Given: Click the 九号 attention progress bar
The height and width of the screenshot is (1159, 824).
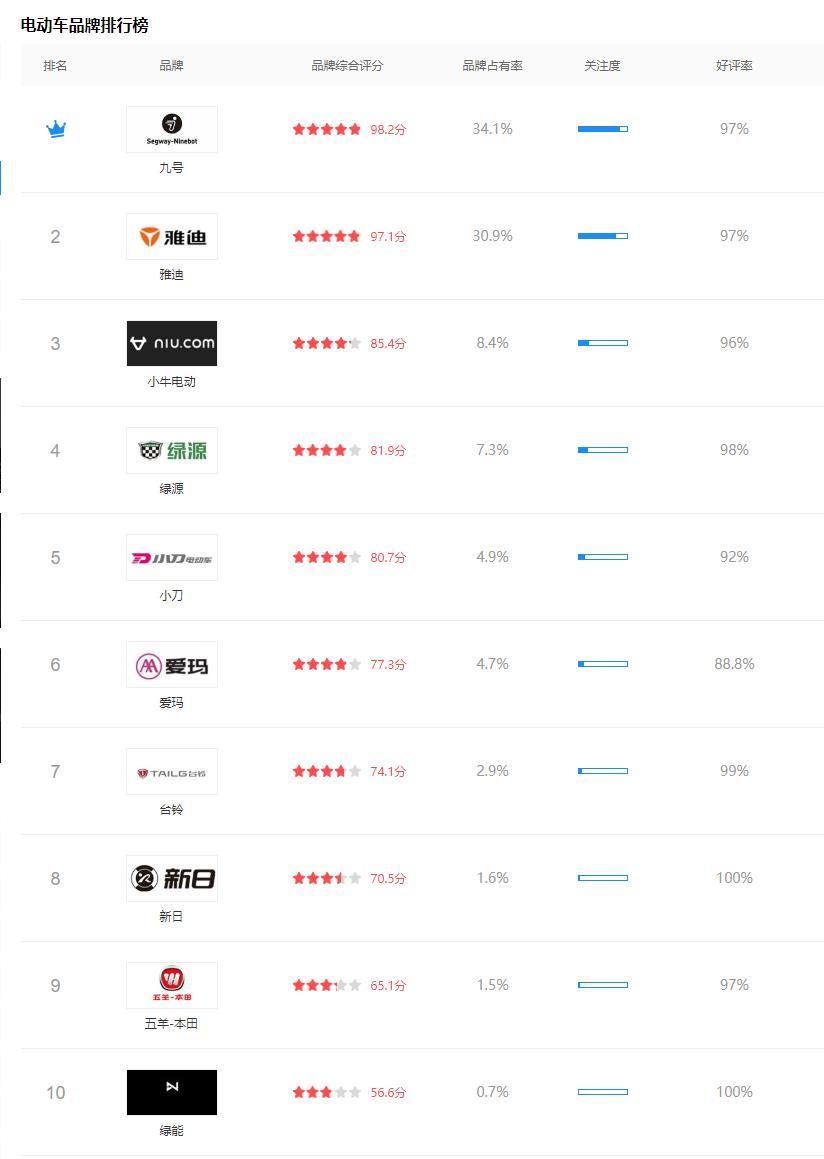Looking at the screenshot, I should [x=603, y=129].
